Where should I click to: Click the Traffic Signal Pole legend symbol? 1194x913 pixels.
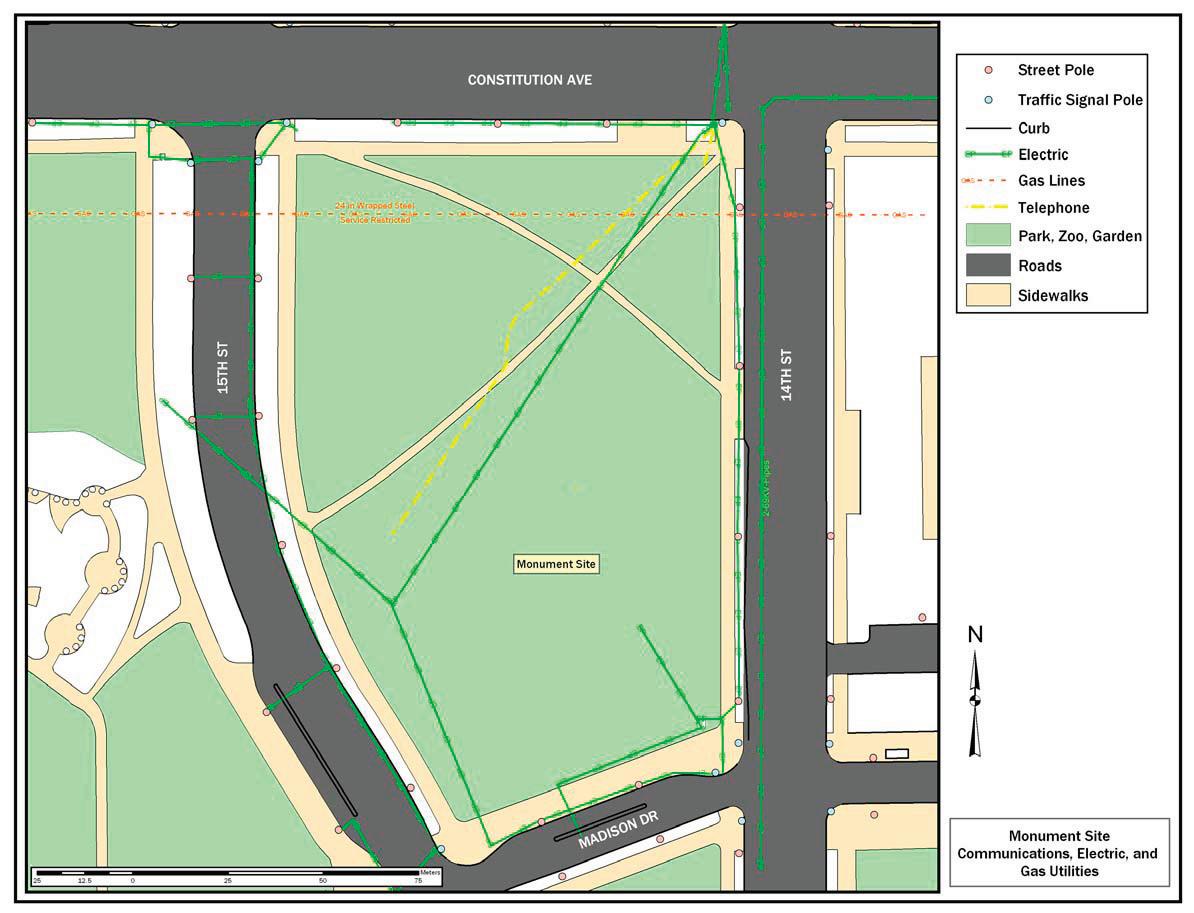(x=988, y=100)
